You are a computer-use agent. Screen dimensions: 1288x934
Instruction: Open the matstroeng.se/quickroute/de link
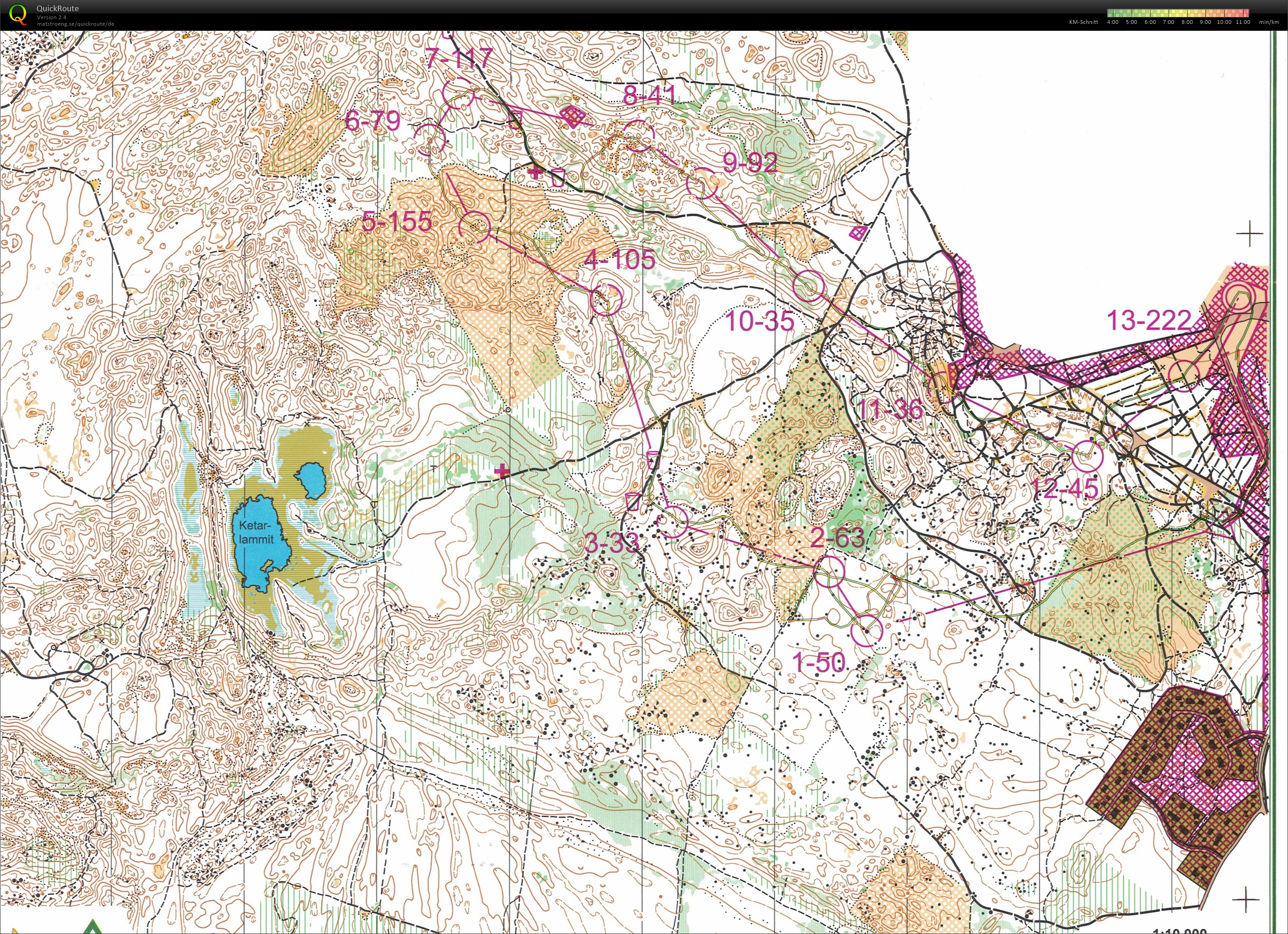click(x=75, y=24)
